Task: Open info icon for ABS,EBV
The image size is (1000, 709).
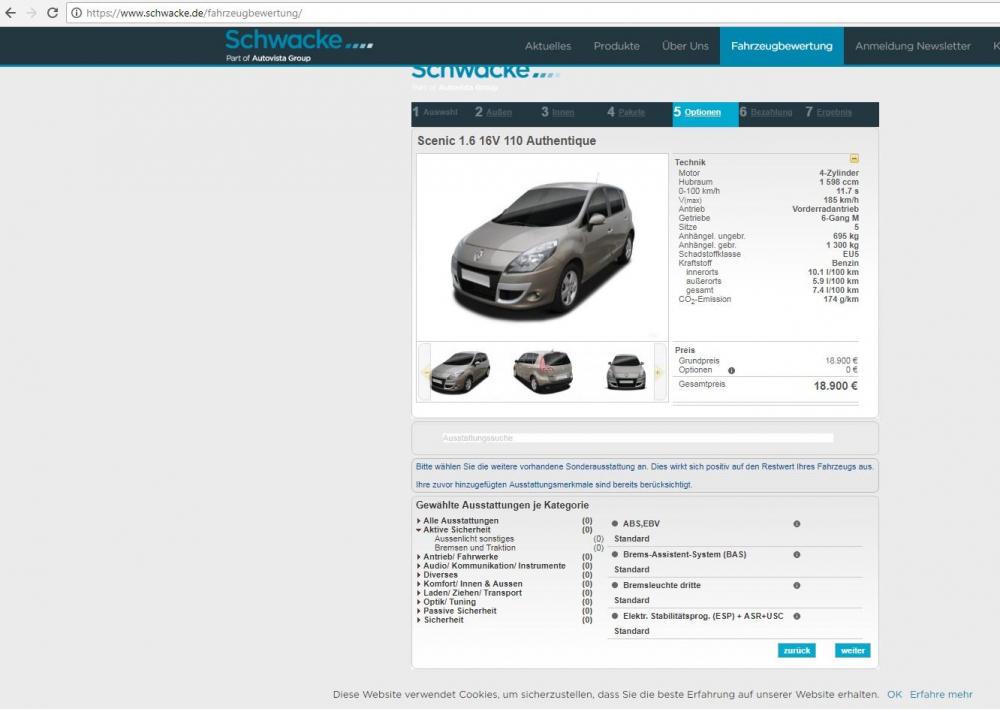Action: [797, 524]
